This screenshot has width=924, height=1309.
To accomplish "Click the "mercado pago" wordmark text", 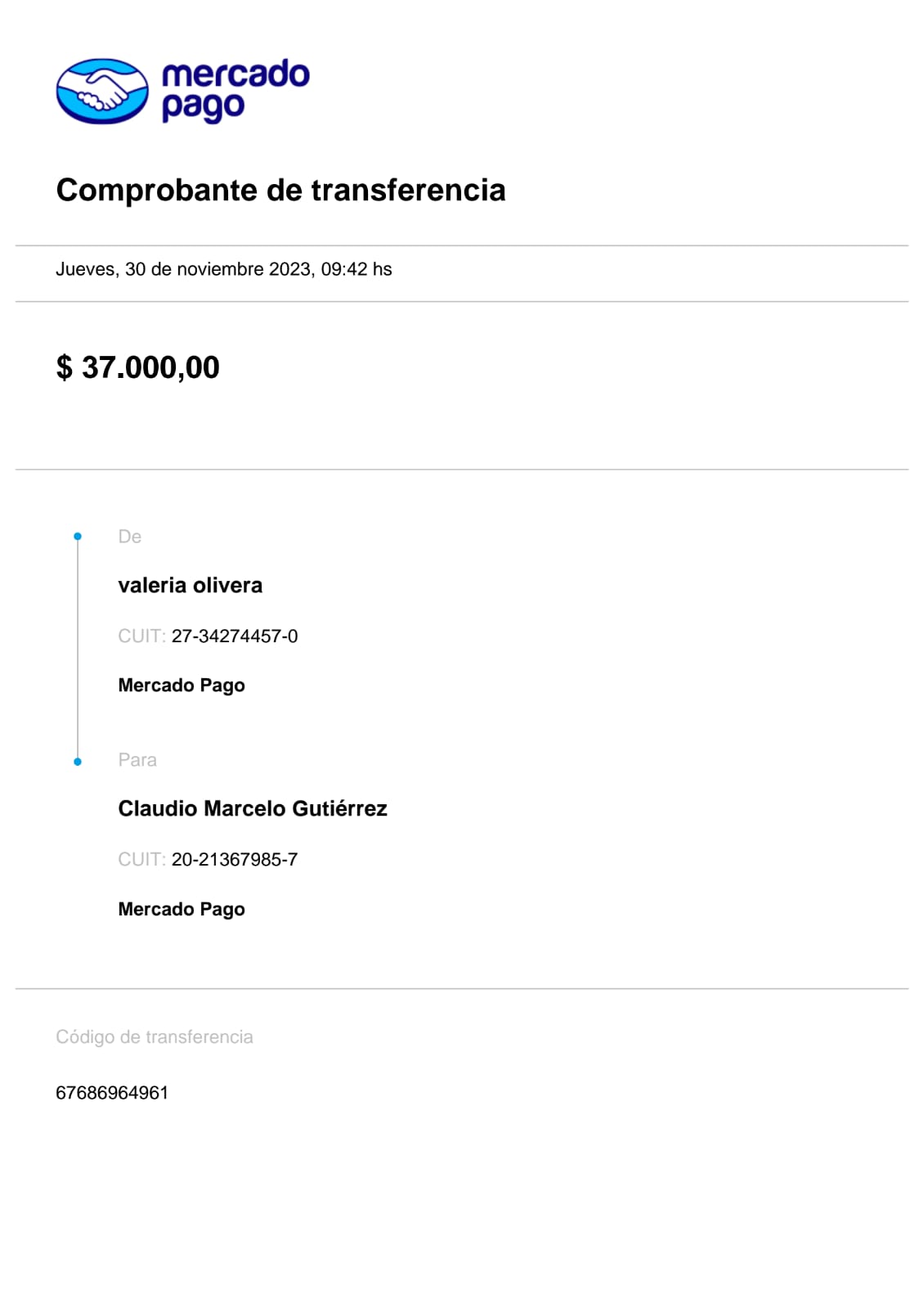I will 235,90.
